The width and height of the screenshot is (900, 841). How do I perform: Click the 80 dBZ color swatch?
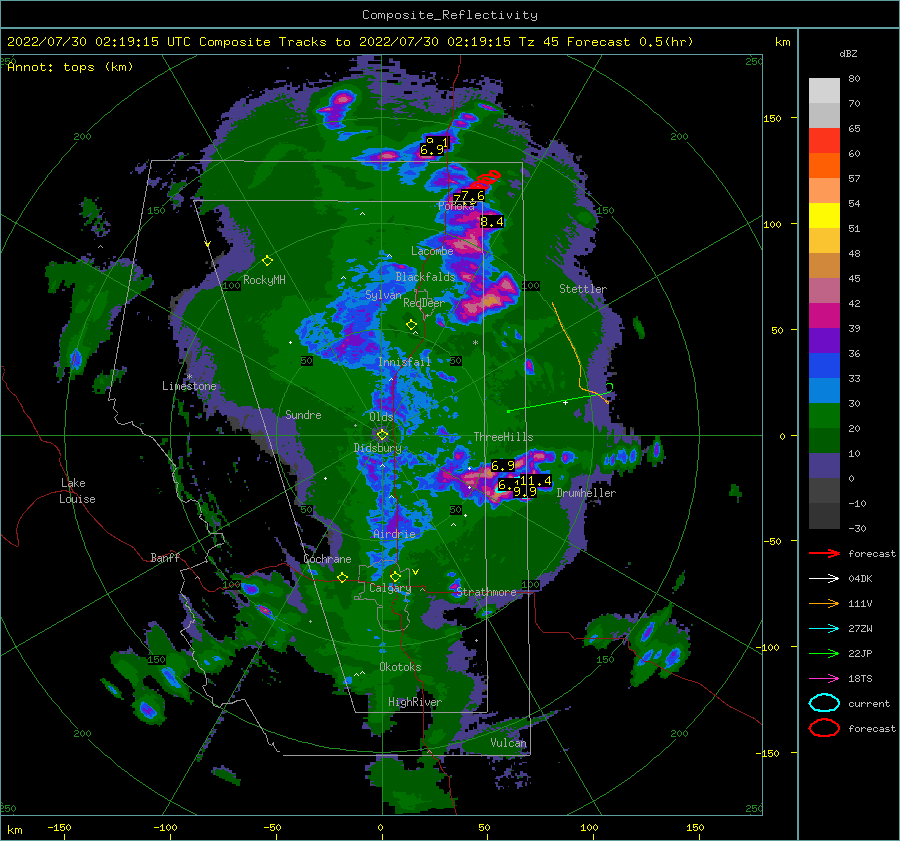point(824,90)
